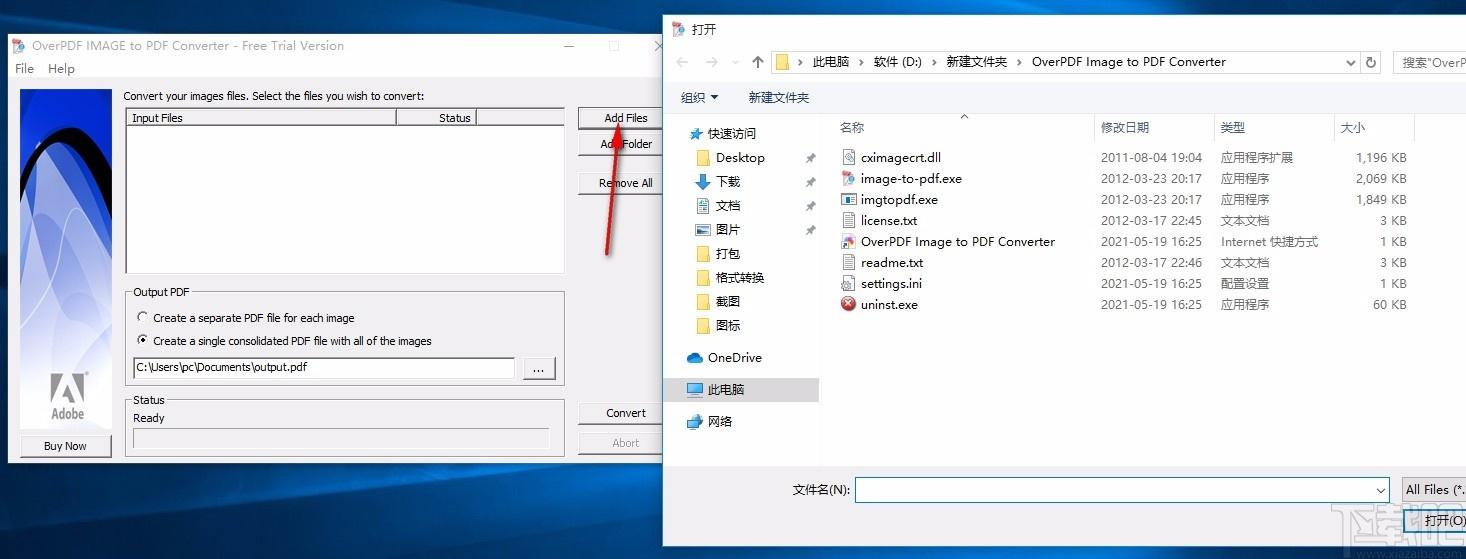The height and width of the screenshot is (559, 1466).
Task: Click the forward navigation arrow in dialog
Action: 711,62
